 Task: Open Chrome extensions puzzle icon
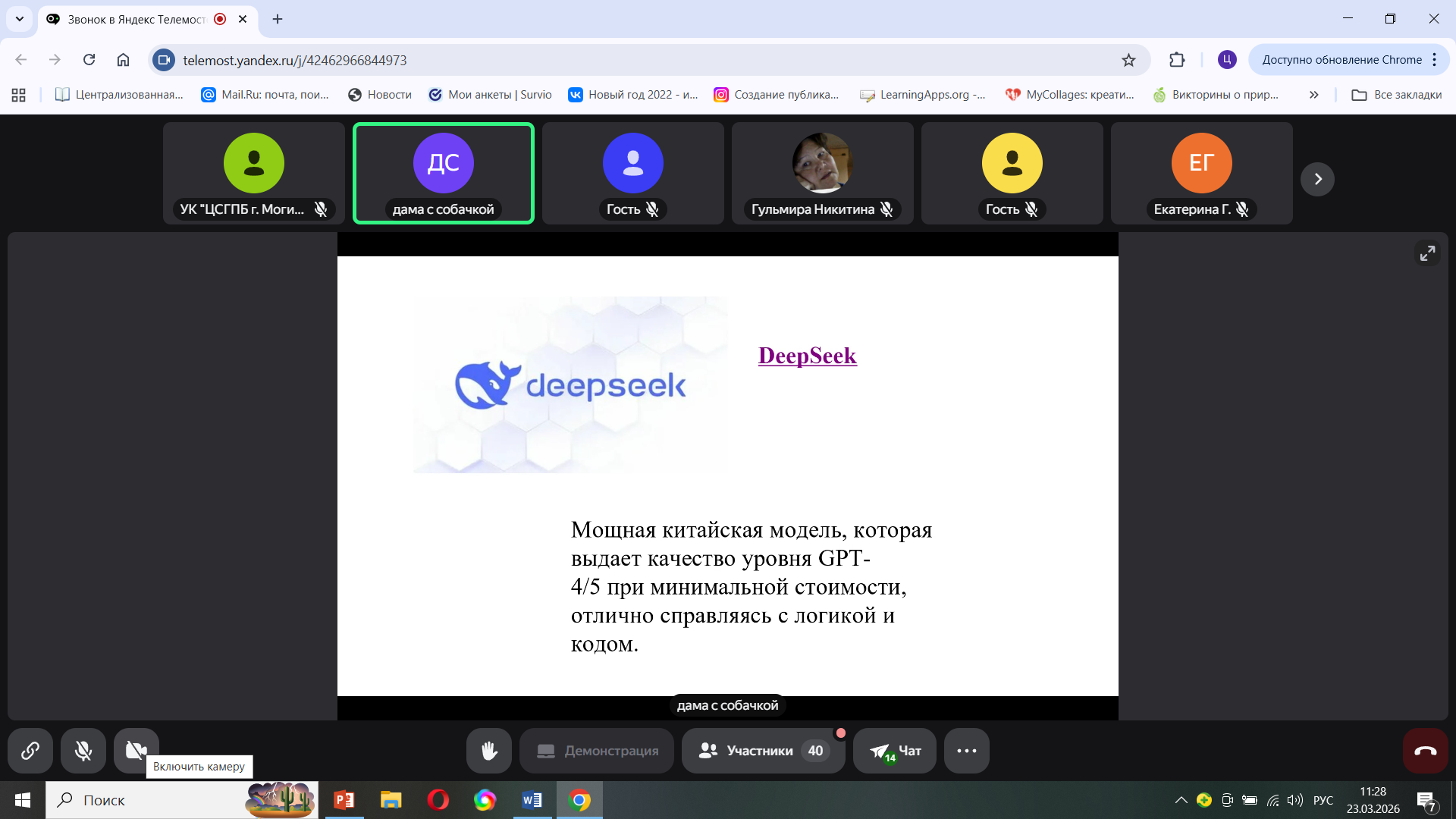(1176, 60)
